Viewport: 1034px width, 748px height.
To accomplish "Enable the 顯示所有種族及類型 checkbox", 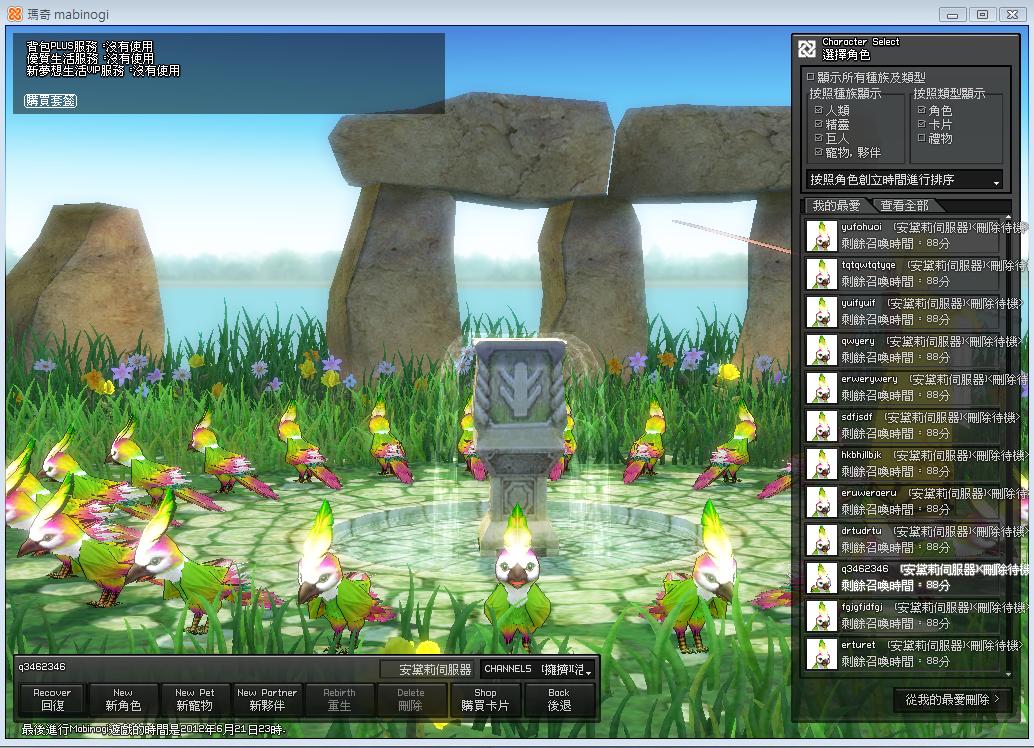I will (811, 77).
